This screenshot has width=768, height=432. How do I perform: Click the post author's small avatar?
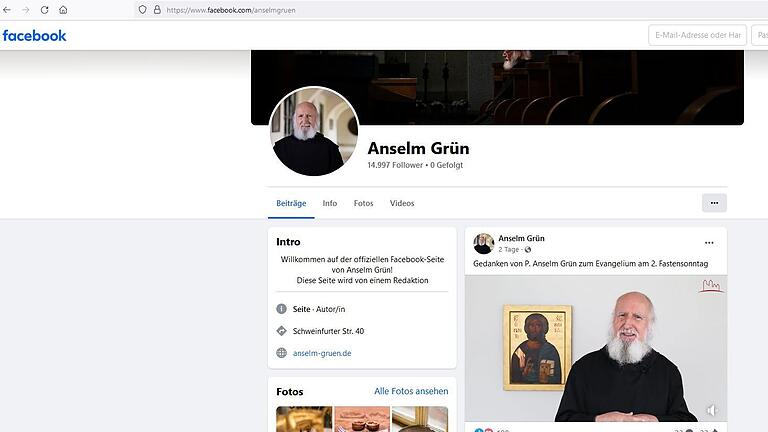click(x=483, y=243)
